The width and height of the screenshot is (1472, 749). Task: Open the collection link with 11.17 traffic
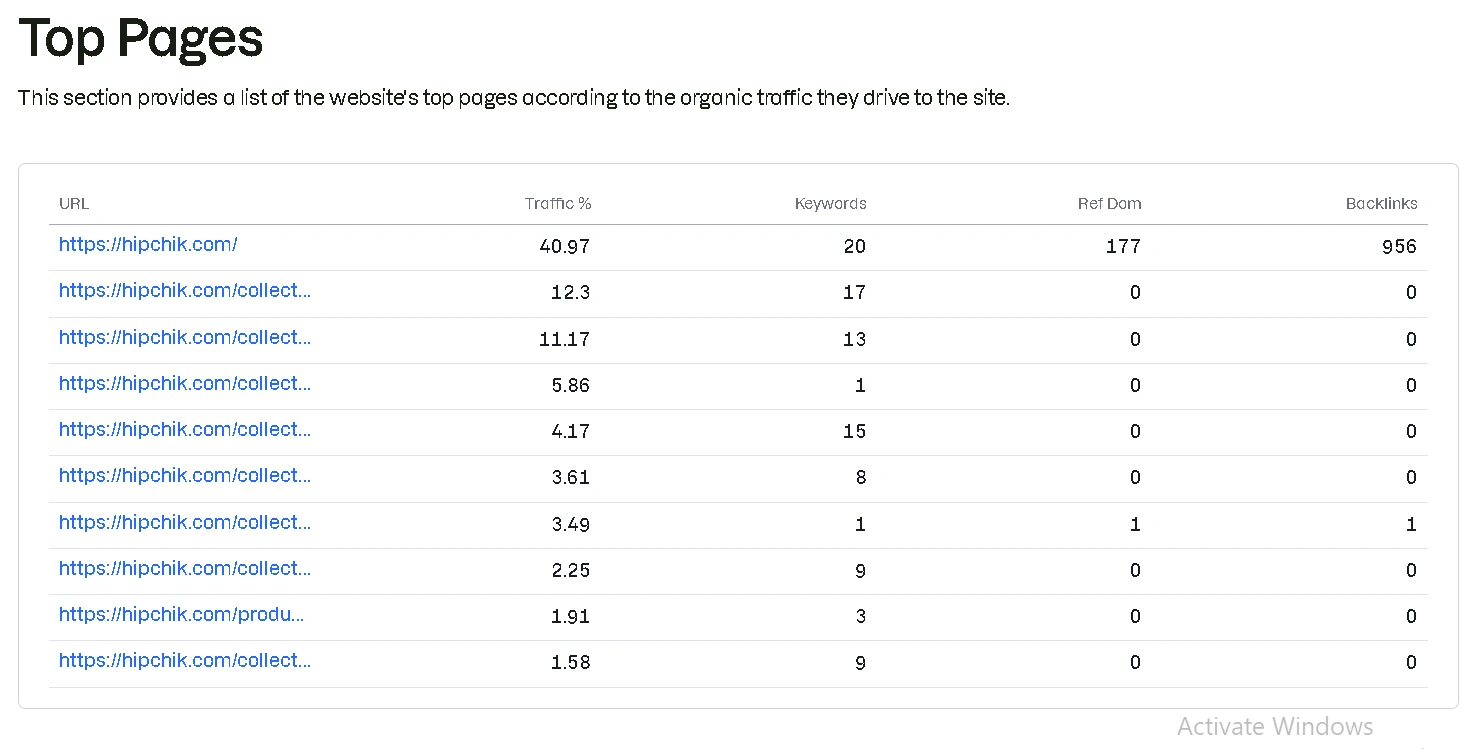click(184, 338)
